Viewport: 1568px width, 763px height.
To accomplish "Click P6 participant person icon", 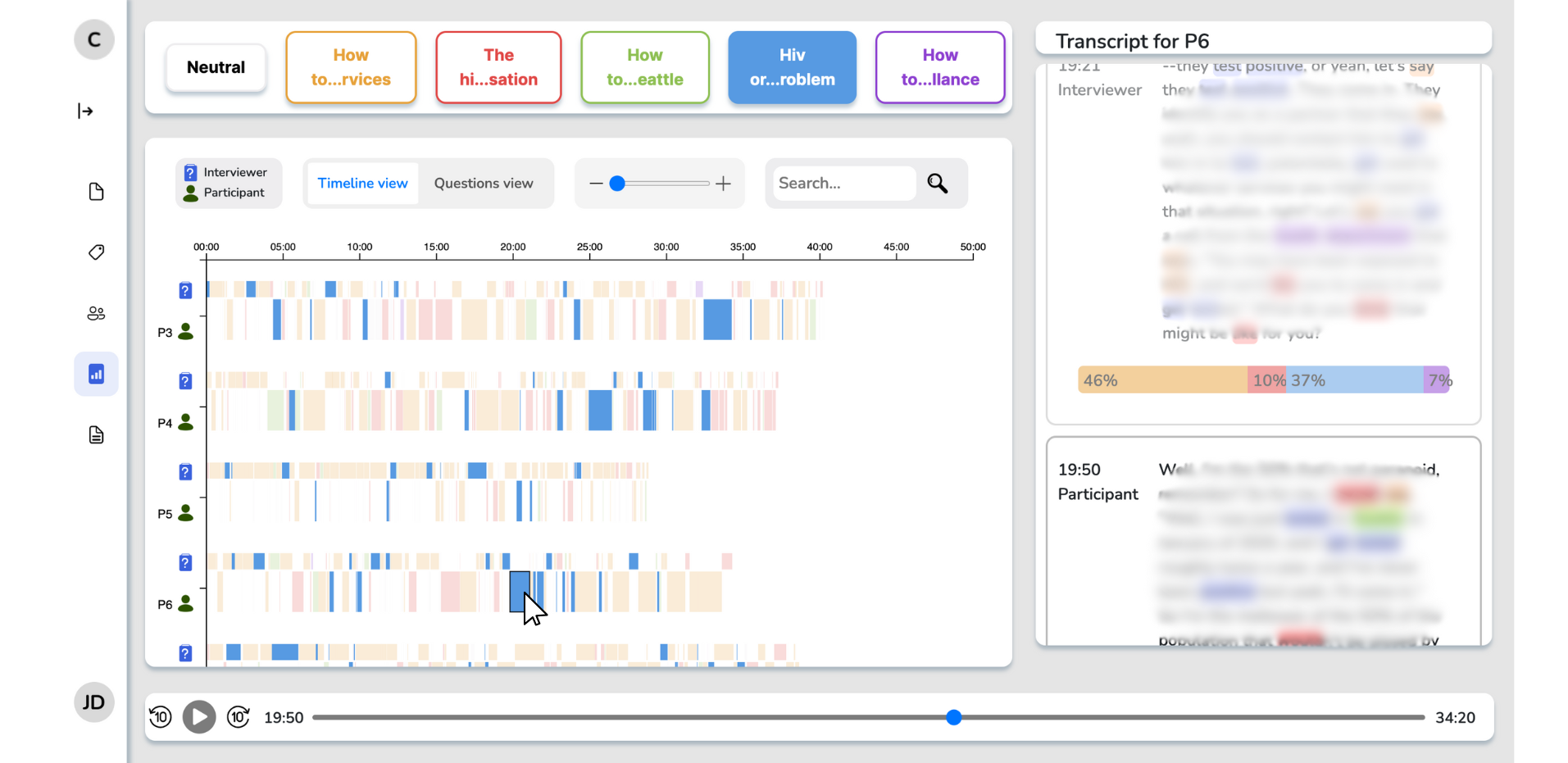I will pyautogui.click(x=186, y=604).
